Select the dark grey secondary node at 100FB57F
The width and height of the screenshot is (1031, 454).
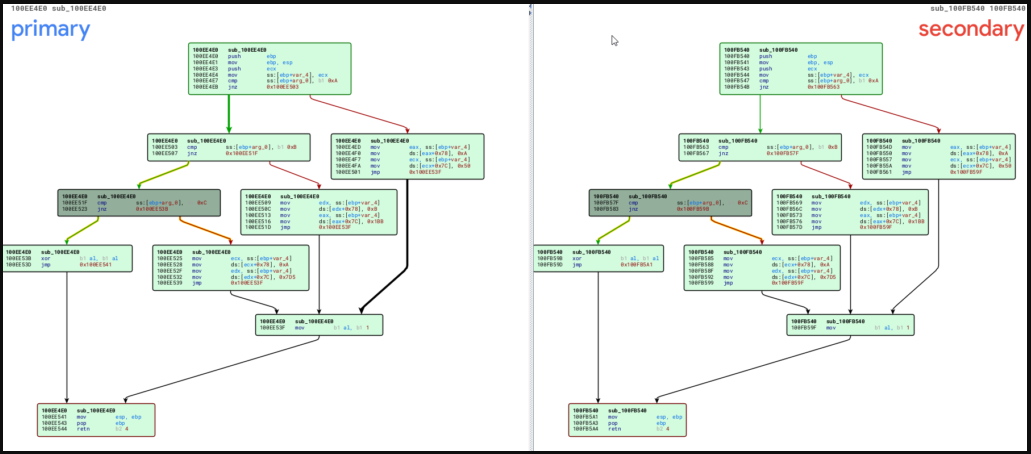670,203
